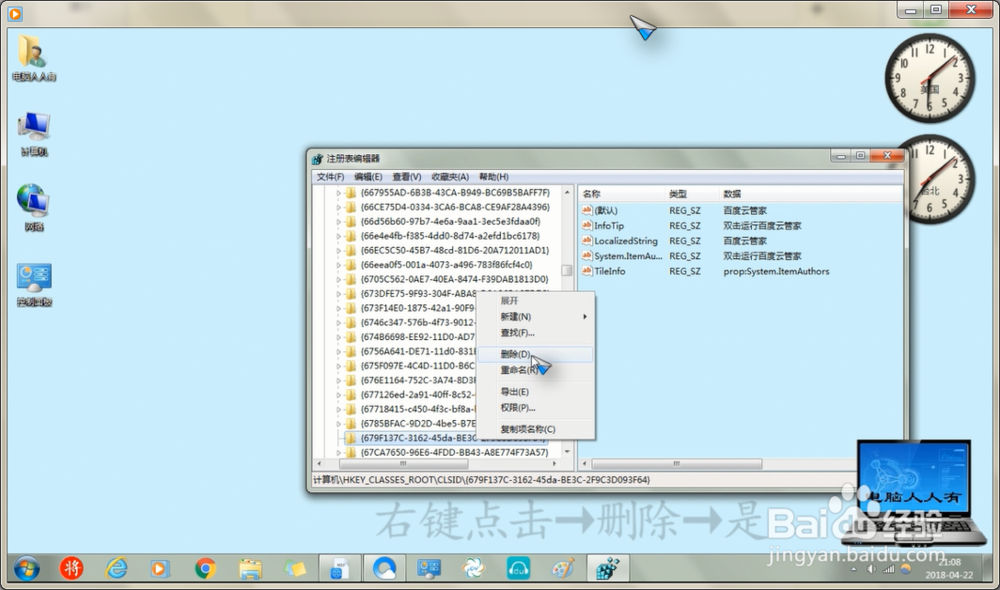
Task: Launch Google Chrome from the taskbar
Action: [x=205, y=568]
